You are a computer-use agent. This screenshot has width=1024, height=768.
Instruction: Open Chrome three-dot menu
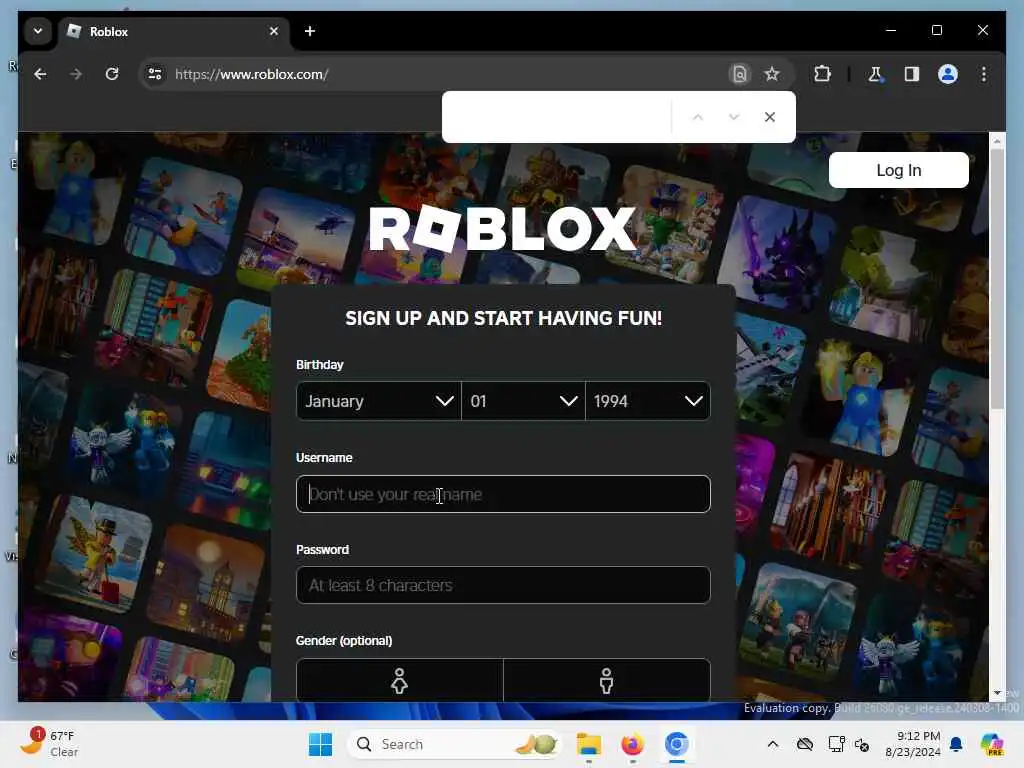[x=984, y=74]
